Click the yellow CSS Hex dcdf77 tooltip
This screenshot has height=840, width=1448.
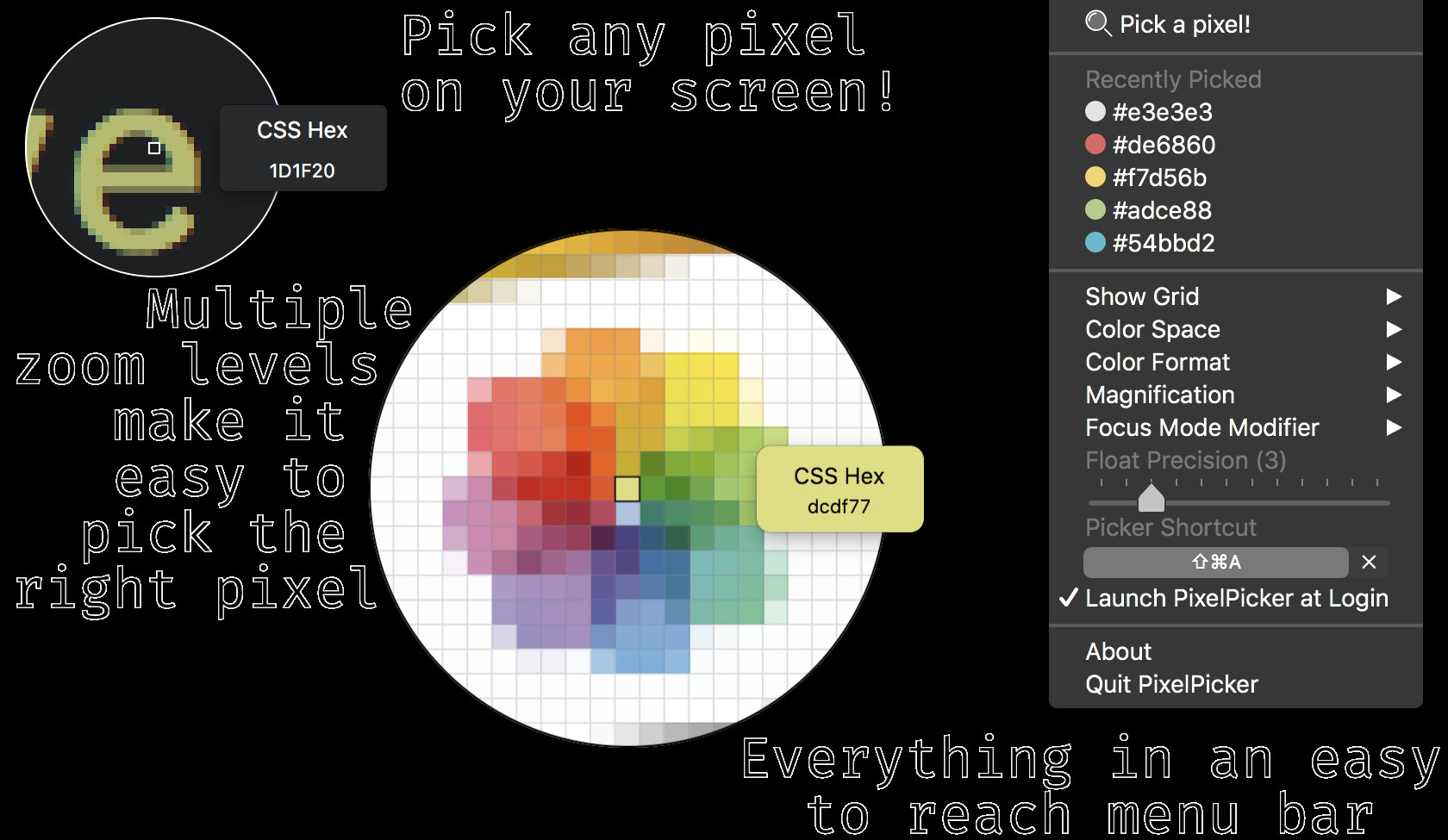pyautogui.click(x=839, y=489)
